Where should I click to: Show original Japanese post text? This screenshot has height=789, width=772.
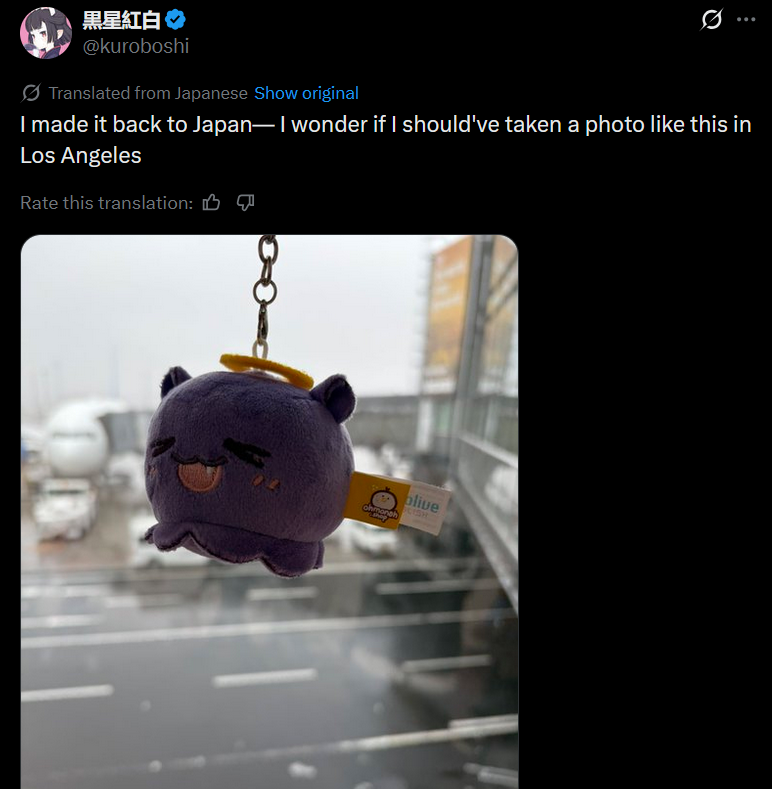[x=306, y=93]
